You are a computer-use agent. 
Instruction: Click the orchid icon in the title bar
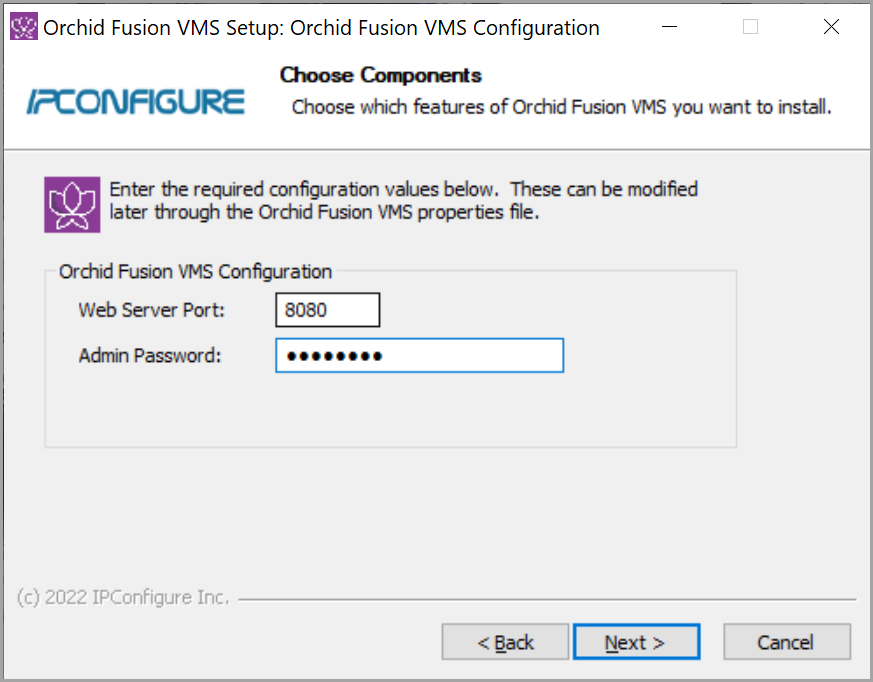point(23,27)
